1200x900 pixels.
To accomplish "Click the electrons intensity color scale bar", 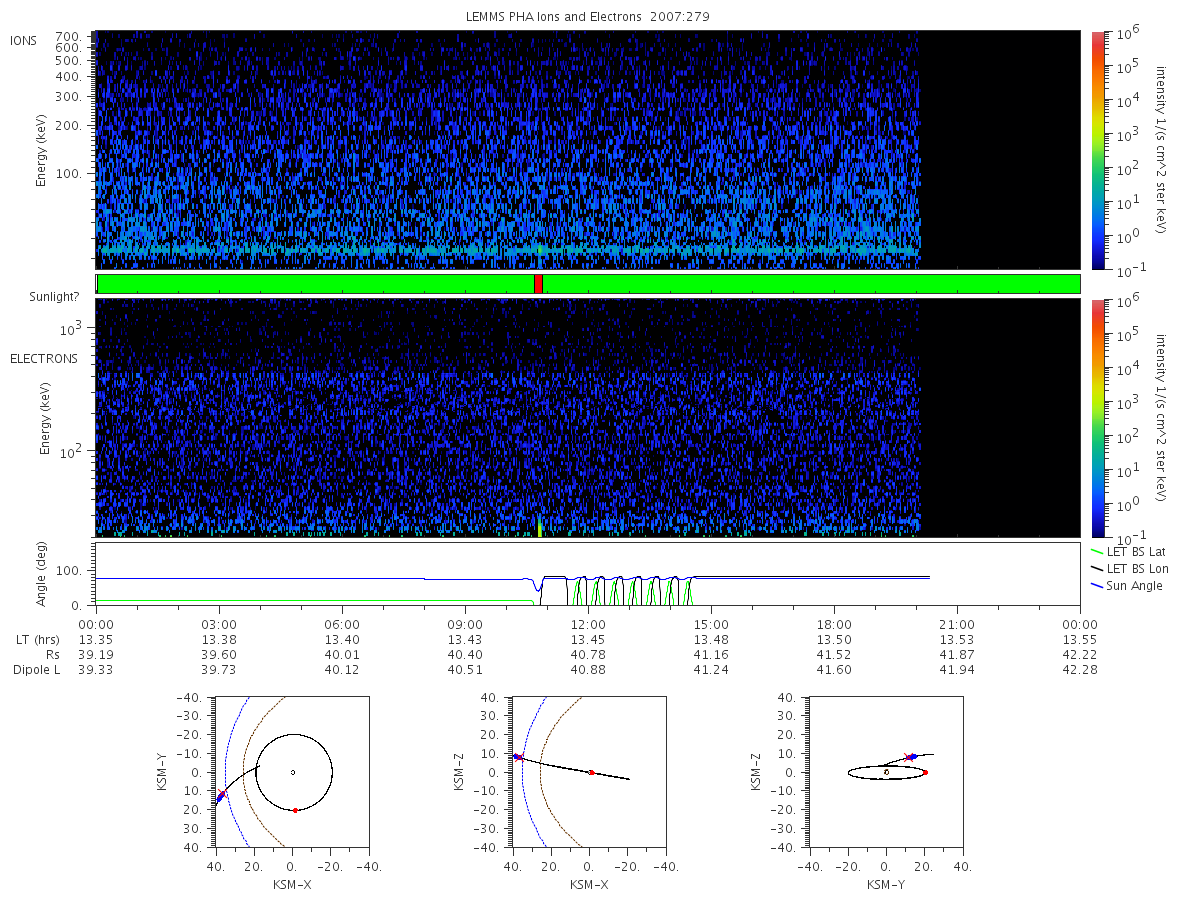I will 1097,417.
